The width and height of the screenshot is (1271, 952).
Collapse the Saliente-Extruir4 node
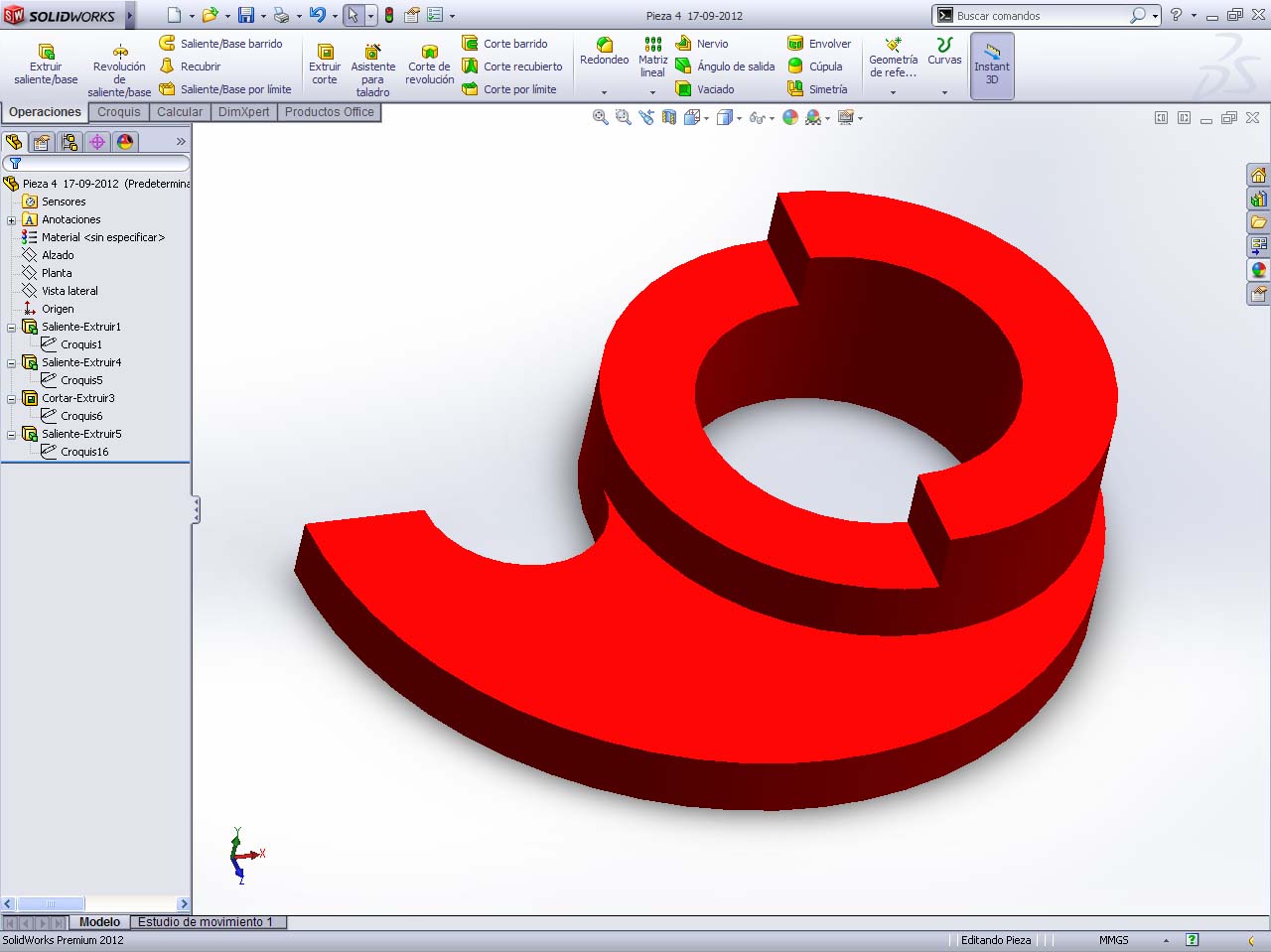click(11, 363)
